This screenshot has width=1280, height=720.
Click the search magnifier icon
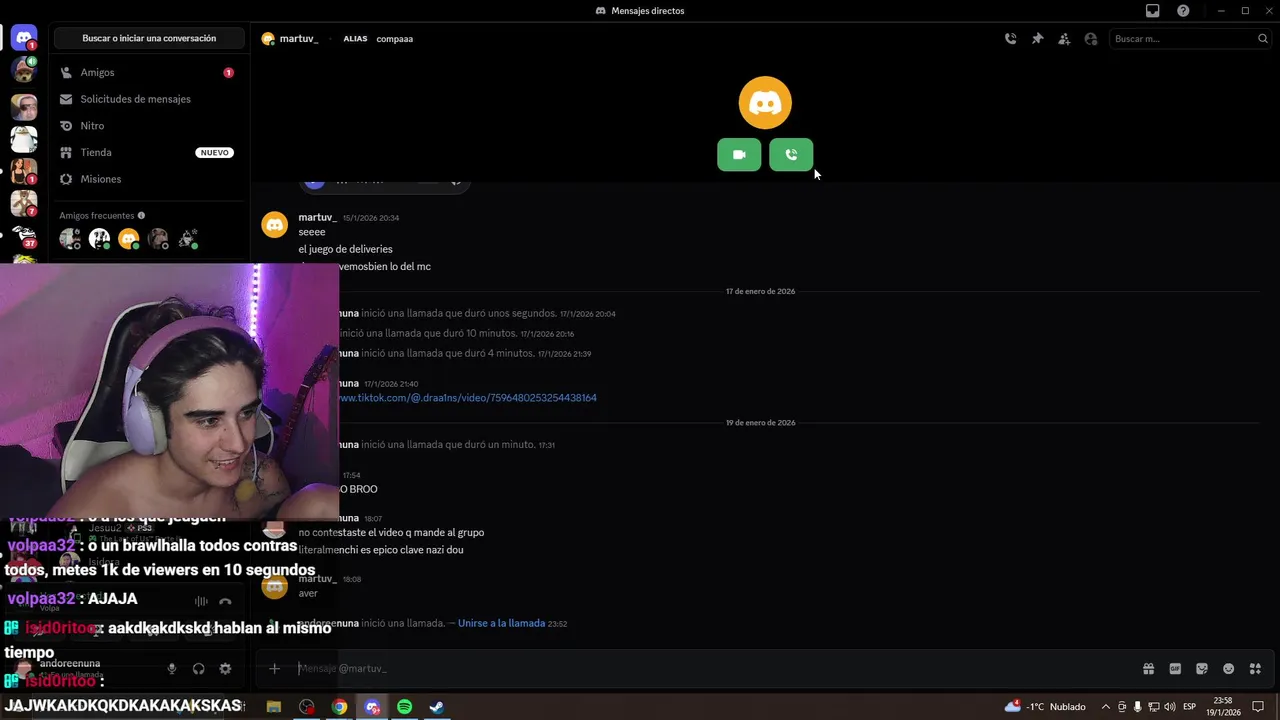[x=1263, y=39]
